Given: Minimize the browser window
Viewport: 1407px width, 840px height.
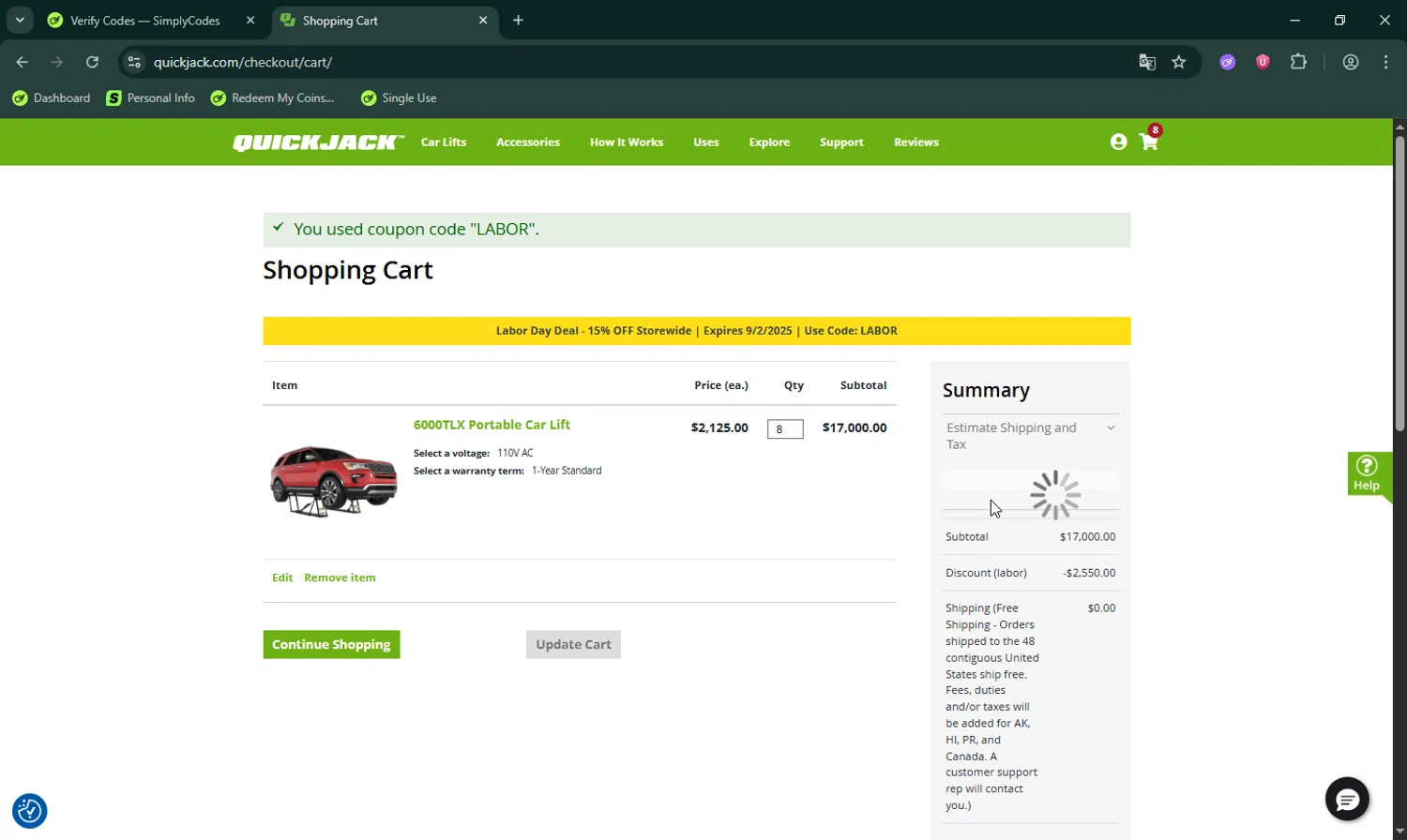Looking at the screenshot, I should pyautogui.click(x=1295, y=20).
